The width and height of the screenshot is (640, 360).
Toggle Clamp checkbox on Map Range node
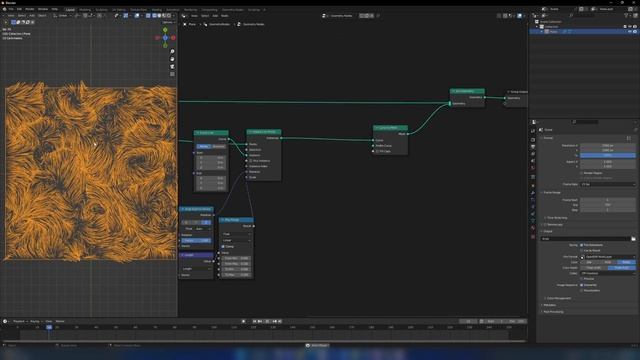[223, 247]
